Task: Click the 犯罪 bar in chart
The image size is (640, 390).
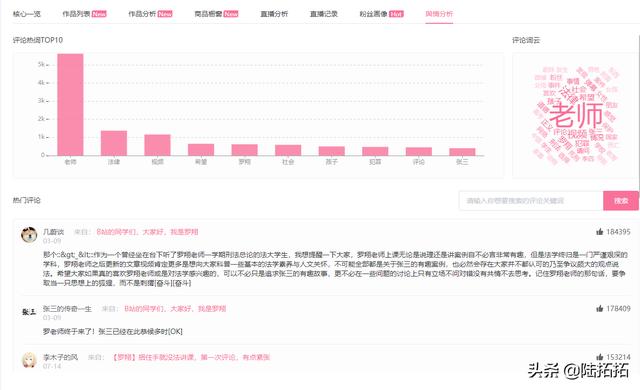Action: (x=375, y=151)
